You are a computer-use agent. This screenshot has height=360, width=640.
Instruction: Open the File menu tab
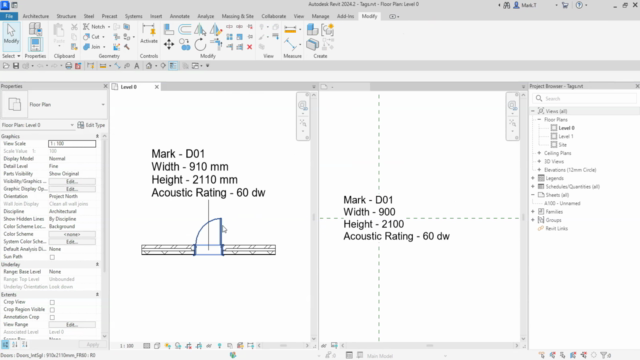(9, 16)
